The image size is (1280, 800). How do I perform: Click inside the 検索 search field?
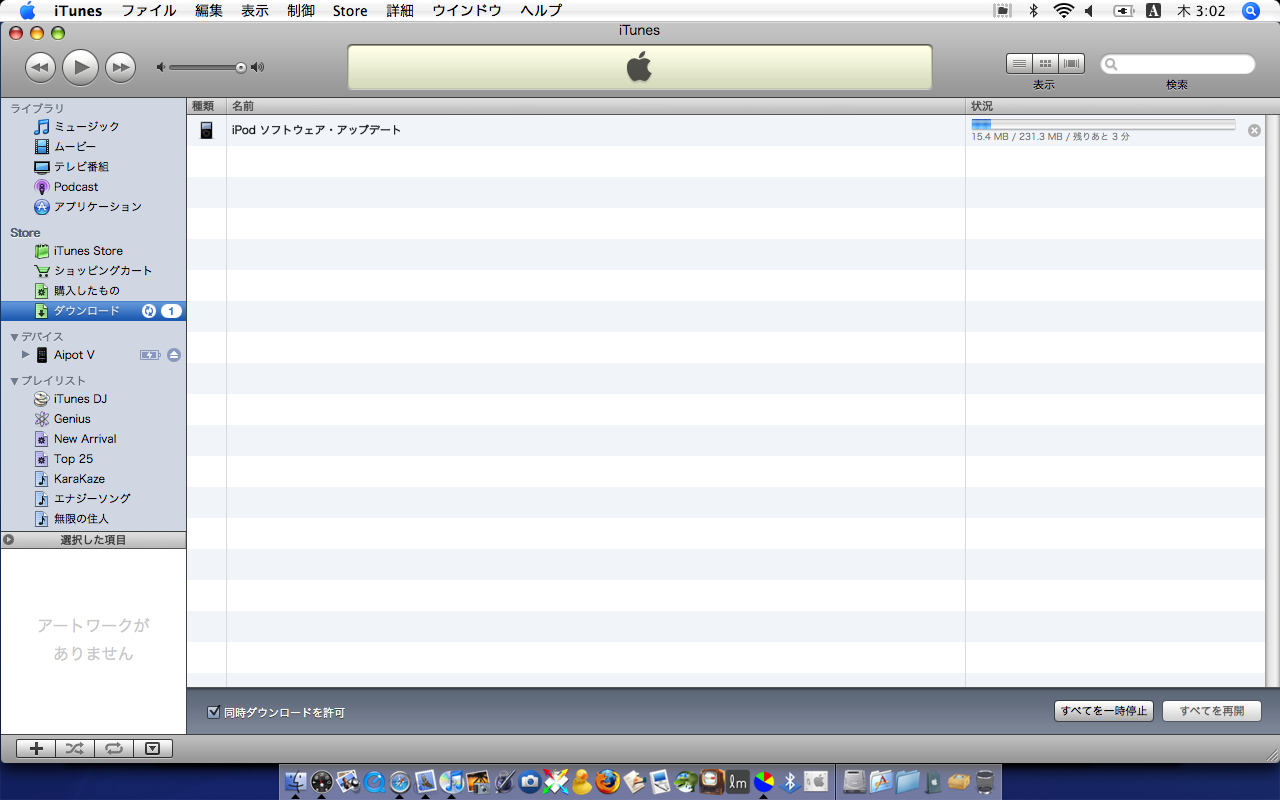[1178, 64]
